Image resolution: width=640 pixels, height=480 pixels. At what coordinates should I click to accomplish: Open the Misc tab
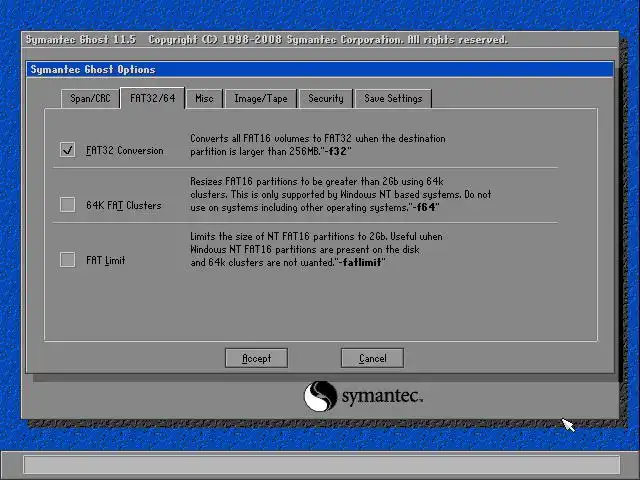pos(204,99)
